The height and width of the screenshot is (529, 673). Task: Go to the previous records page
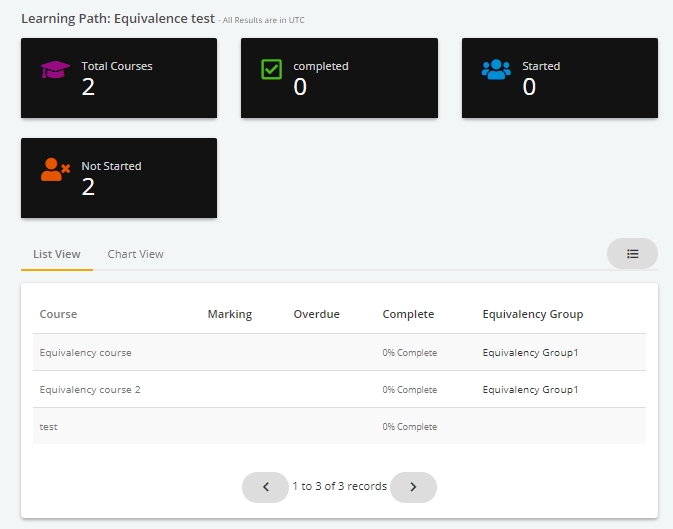point(265,487)
